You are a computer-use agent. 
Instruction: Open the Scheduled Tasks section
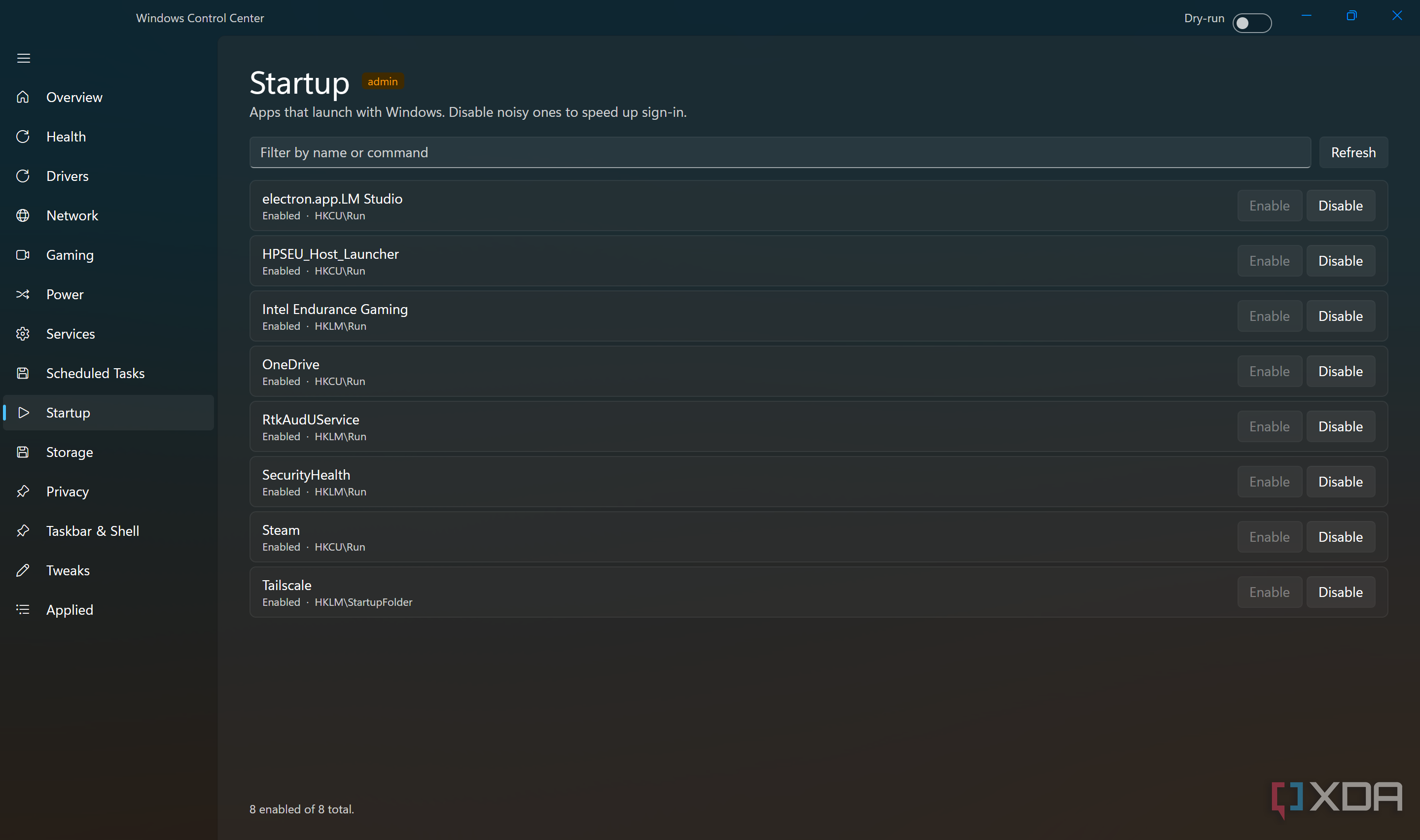click(x=108, y=373)
